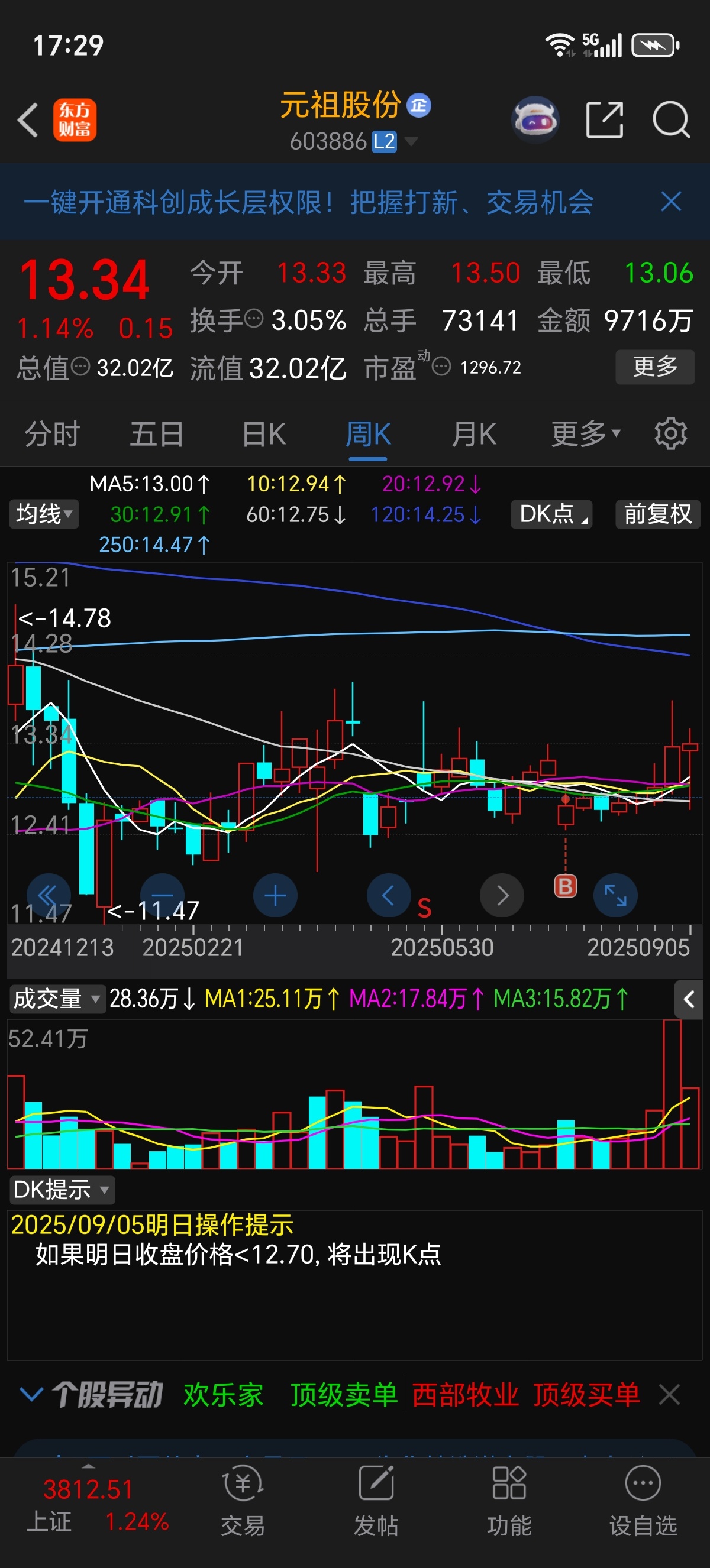The image size is (710, 1568).
Task: Tap the 设自选 watchlist icon
Action: click(643, 1501)
